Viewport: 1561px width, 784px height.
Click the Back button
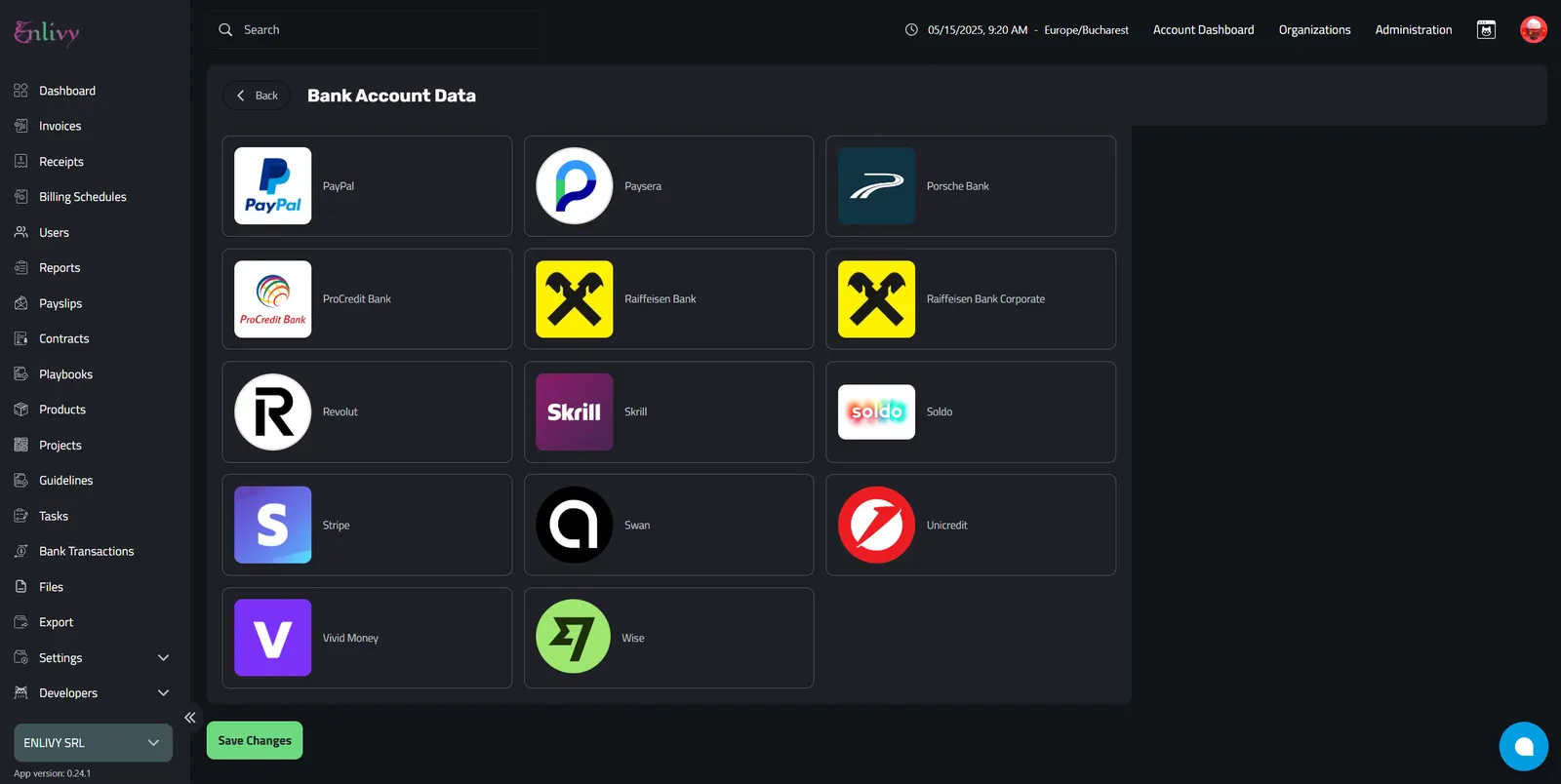click(257, 96)
